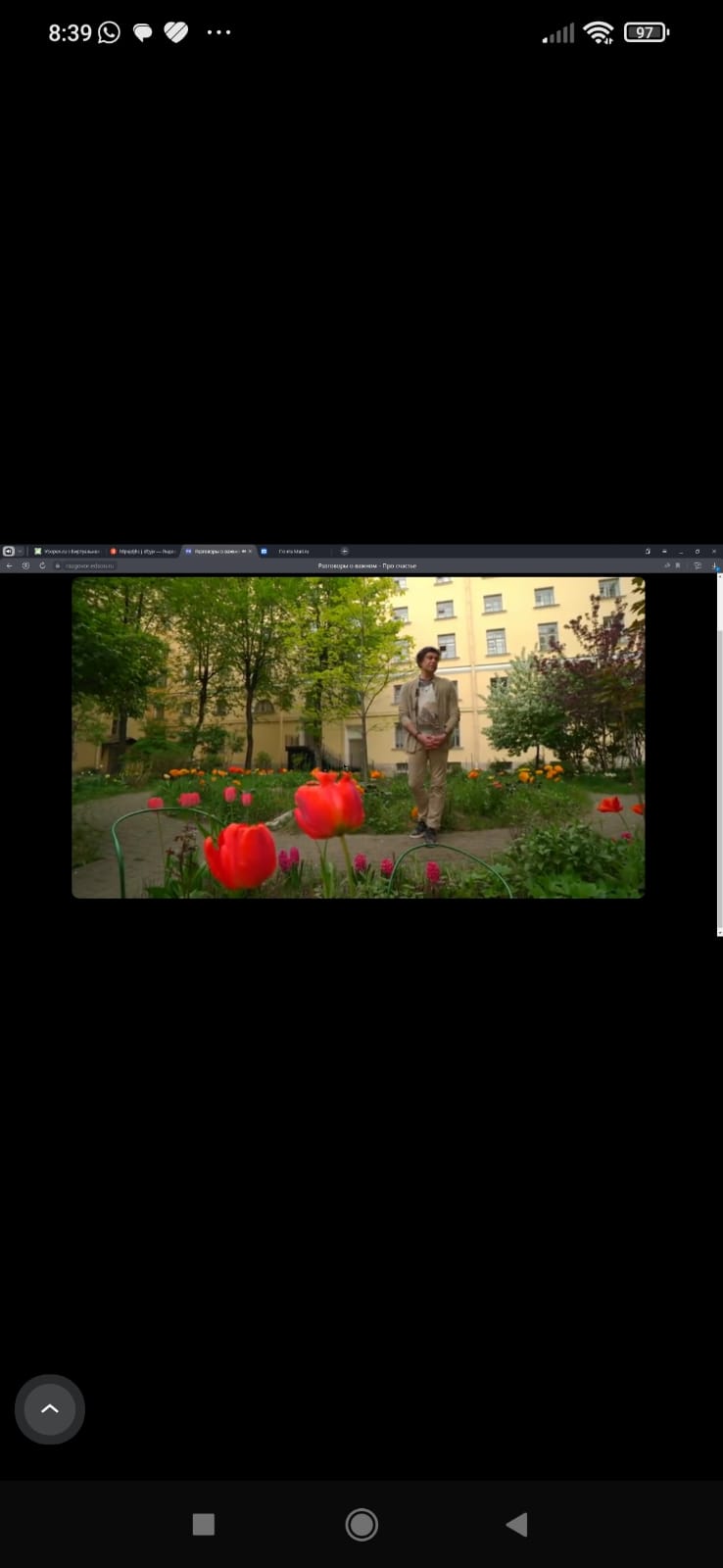
Task: Switch to the second tab with red favicon
Action: point(143,552)
